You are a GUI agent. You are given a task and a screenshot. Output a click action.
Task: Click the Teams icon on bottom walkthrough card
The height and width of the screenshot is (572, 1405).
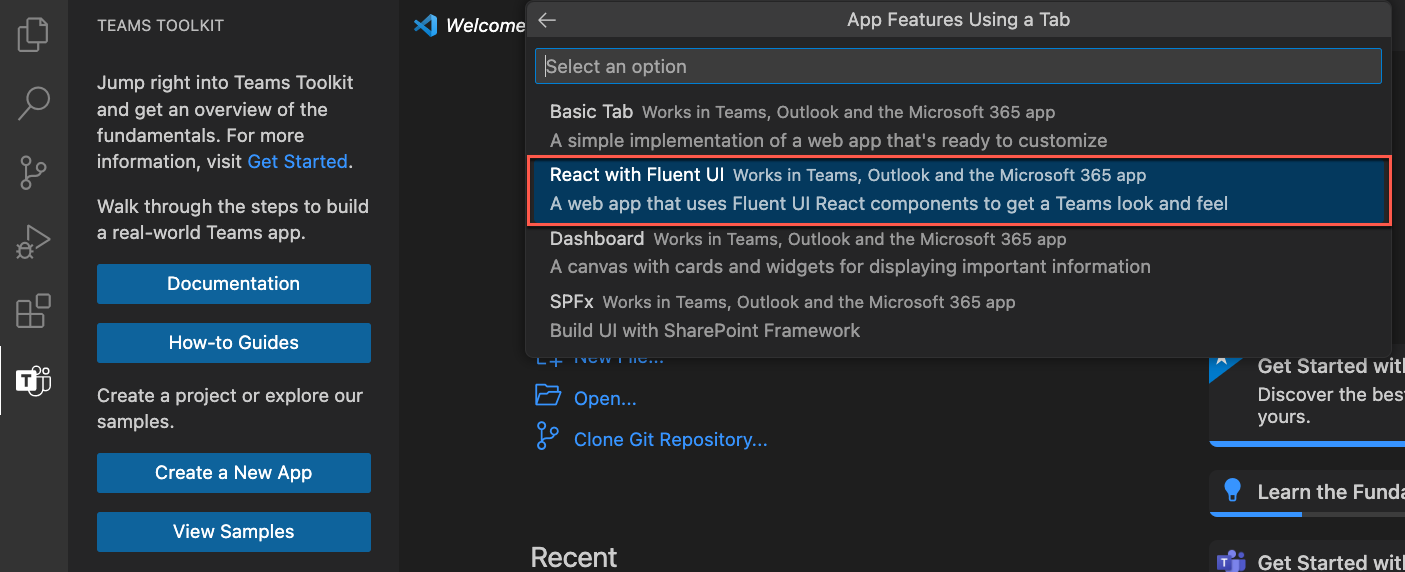1229,562
